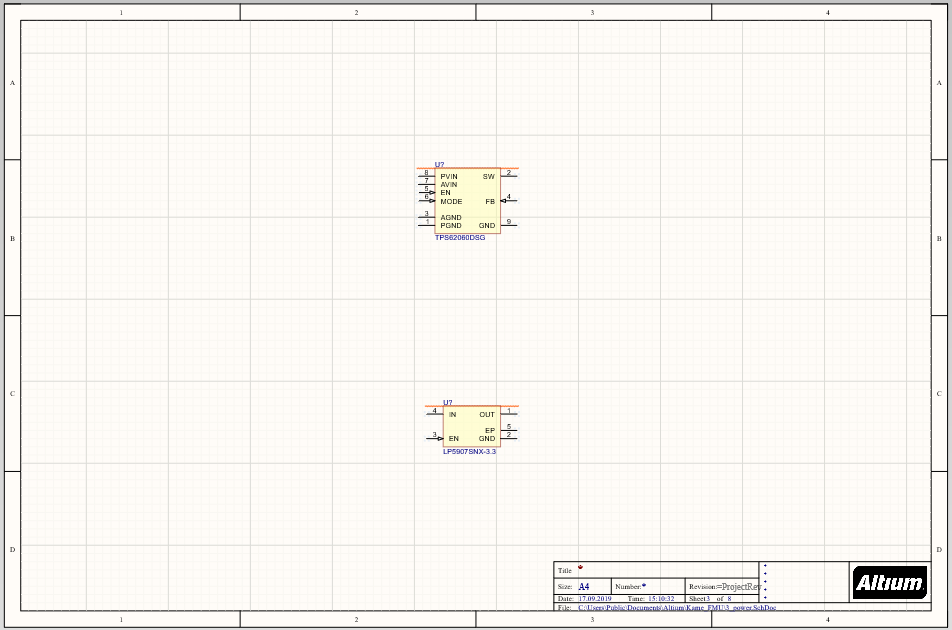Click the FB pin on the TPS62060DSG
Image resolution: width=952 pixels, height=630 pixels.
click(x=507, y=201)
